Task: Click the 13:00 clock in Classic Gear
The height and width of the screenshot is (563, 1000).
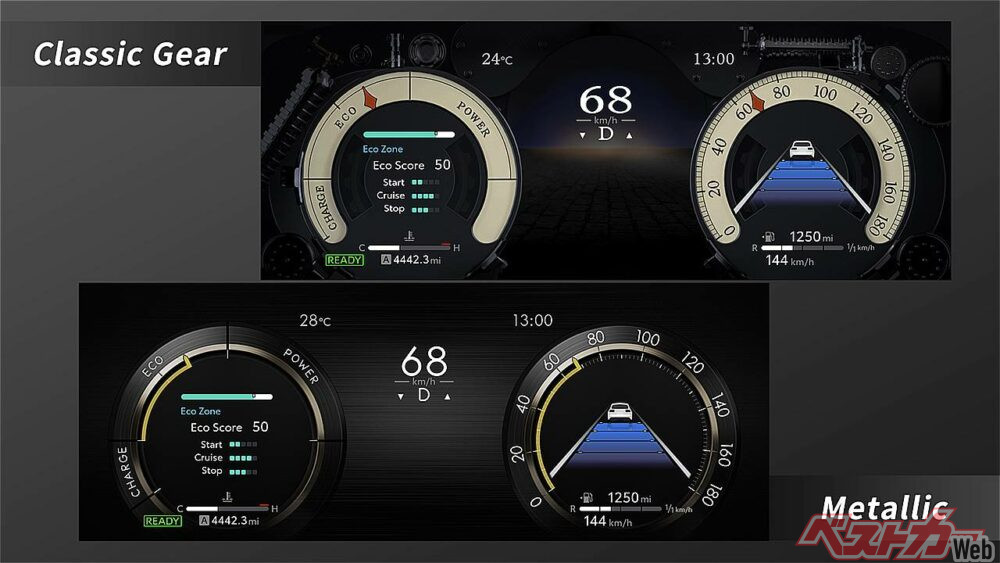Action: tap(714, 59)
